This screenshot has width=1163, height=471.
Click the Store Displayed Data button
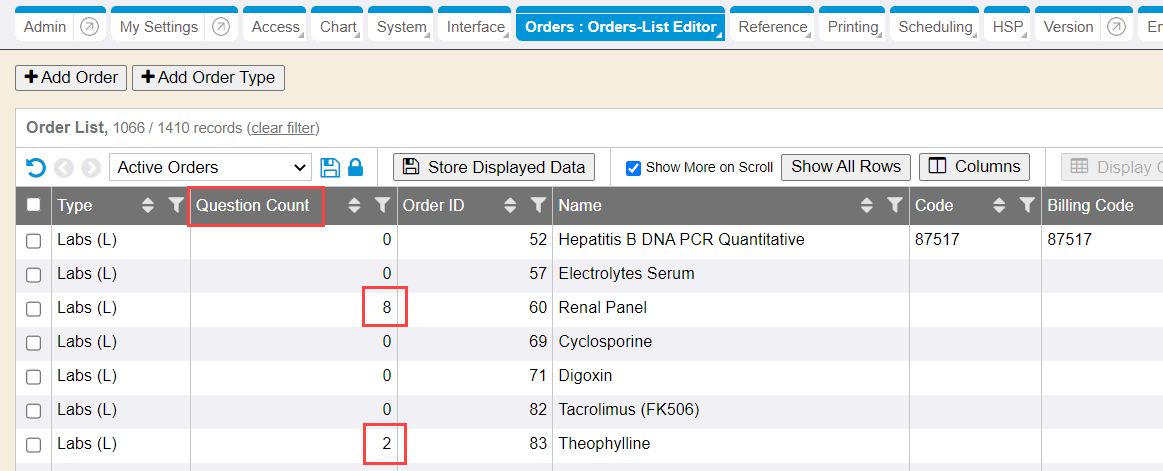tap(494, 167)
